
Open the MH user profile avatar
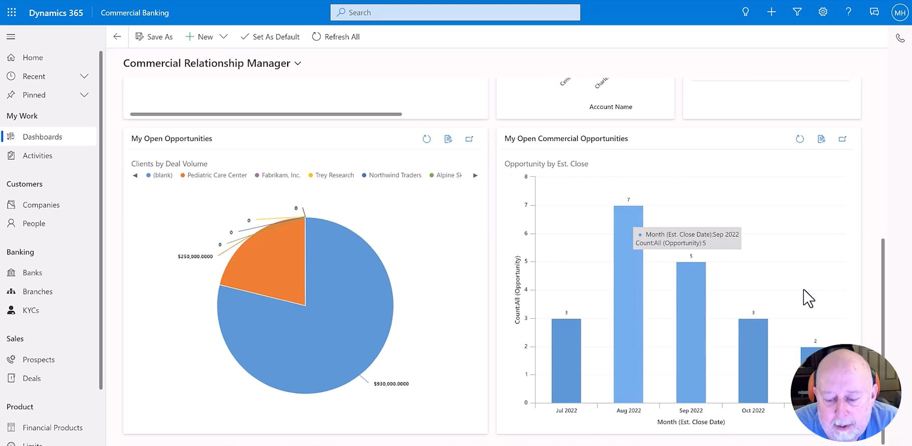point(899,12)
